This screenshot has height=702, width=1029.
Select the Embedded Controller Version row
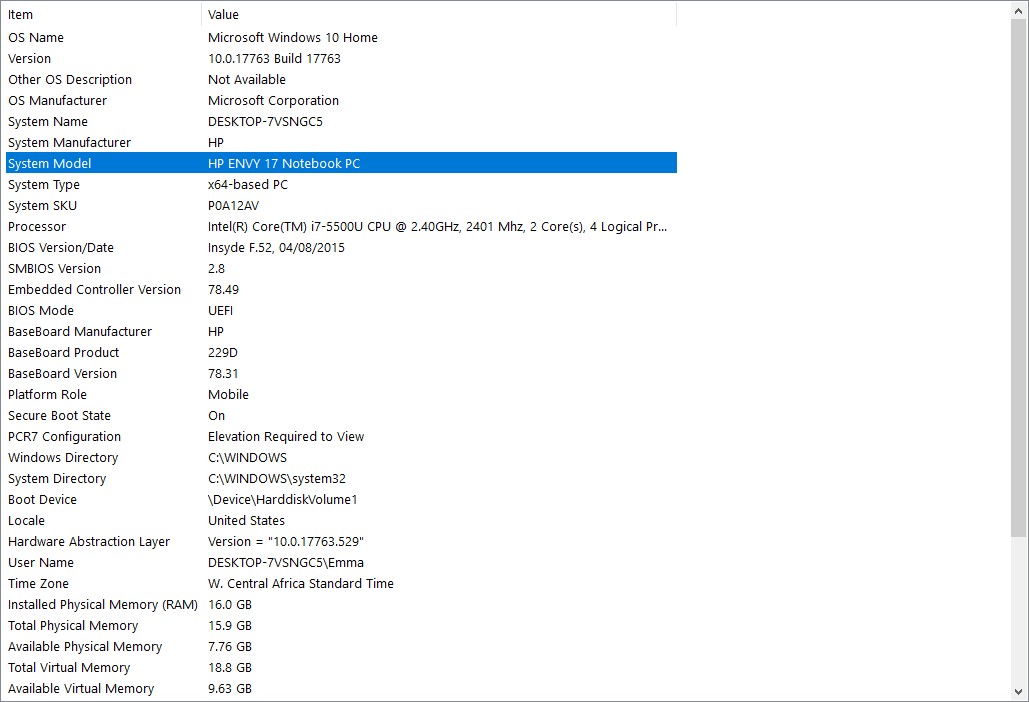tap(341, 289)
